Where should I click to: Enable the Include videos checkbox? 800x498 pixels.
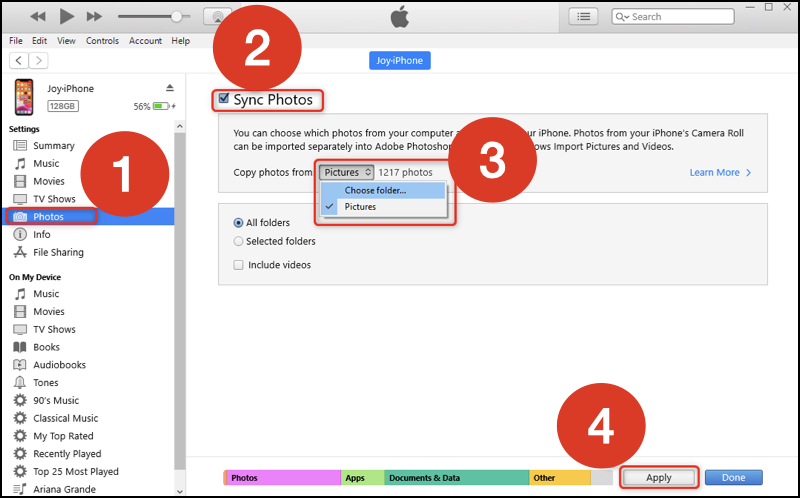click(x=238, y=265)
